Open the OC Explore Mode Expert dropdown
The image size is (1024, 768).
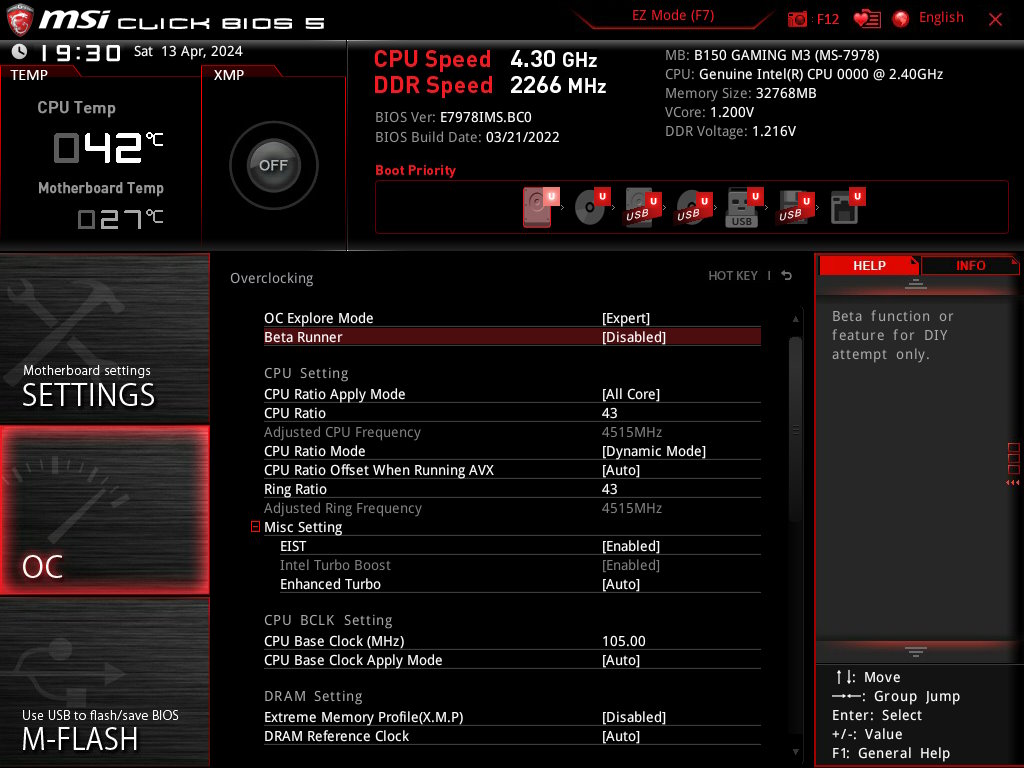[626, 318]
